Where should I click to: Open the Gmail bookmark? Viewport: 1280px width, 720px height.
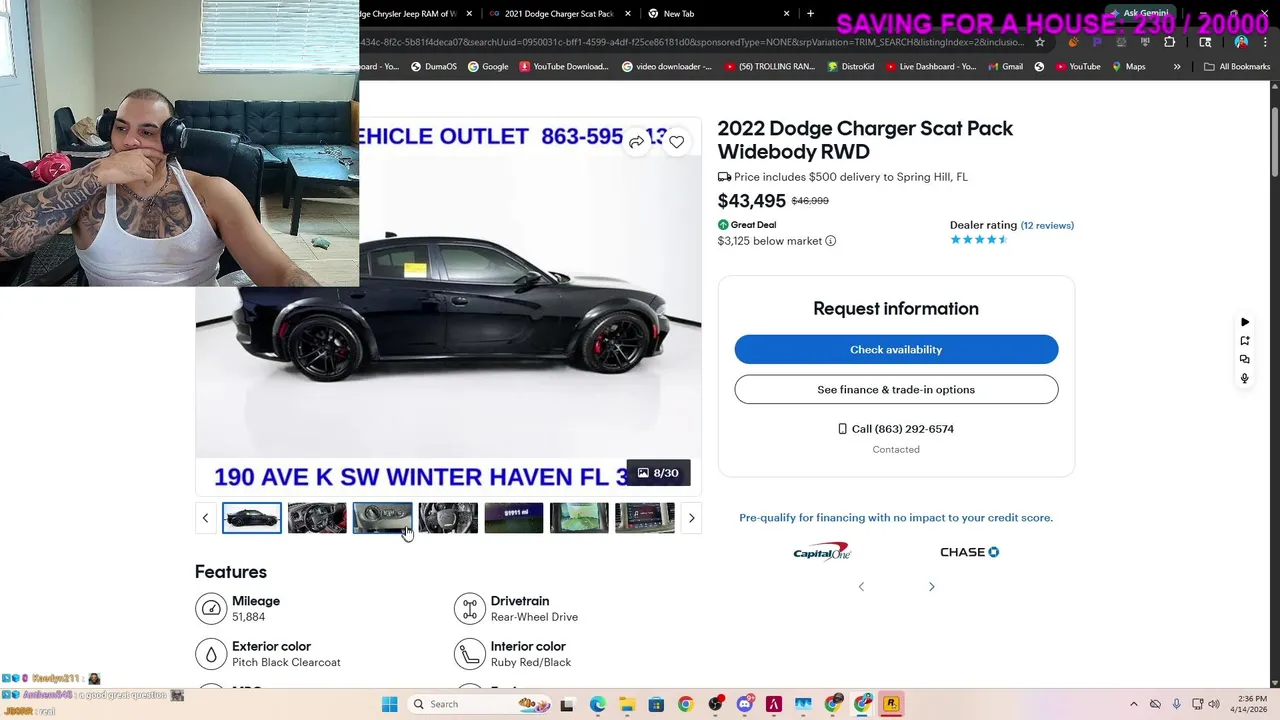(x=1005, y=67)
